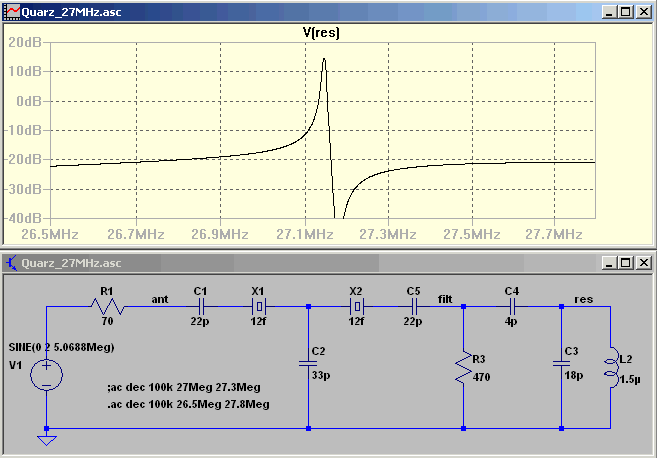Screen dimensions: 657x458
Task: Click the 10dB axis label
Action: click(x=25, y=71)
